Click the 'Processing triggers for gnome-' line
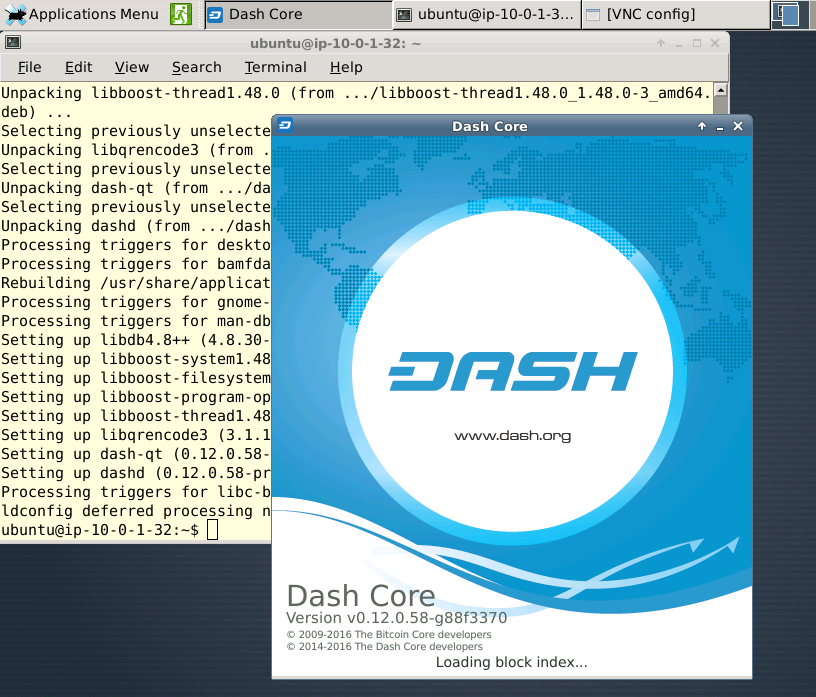The image size is (816, 697). [x=136, y=302]
